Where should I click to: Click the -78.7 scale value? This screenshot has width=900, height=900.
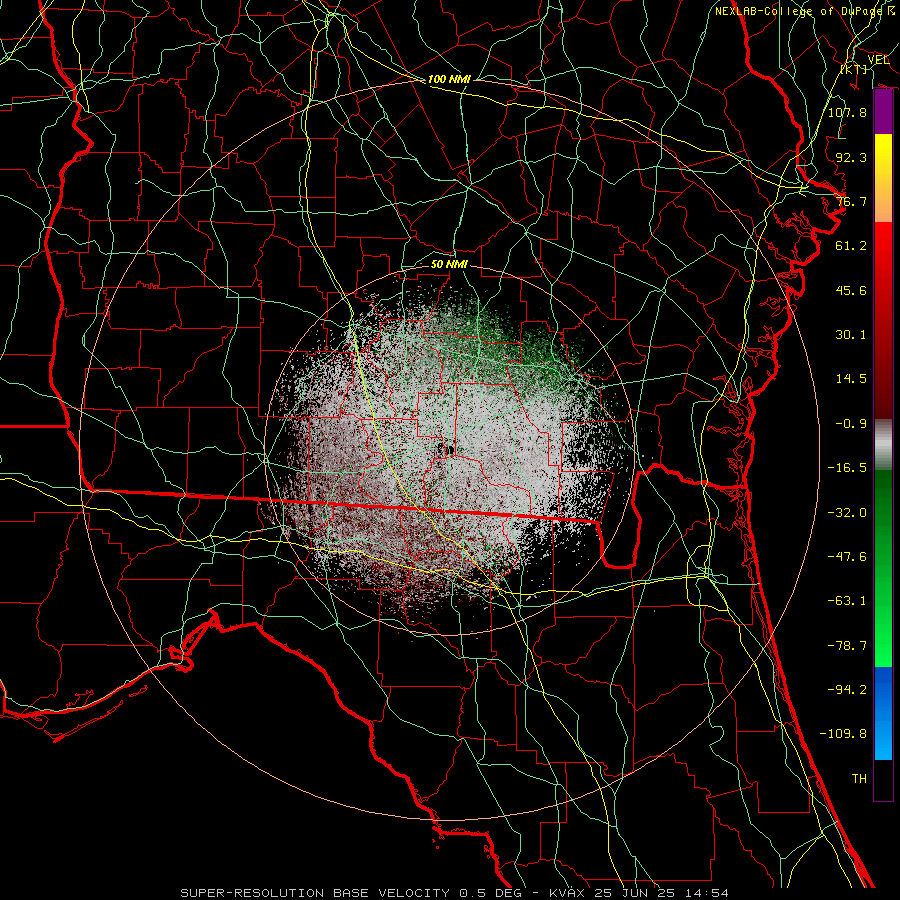tap(847, 646)
